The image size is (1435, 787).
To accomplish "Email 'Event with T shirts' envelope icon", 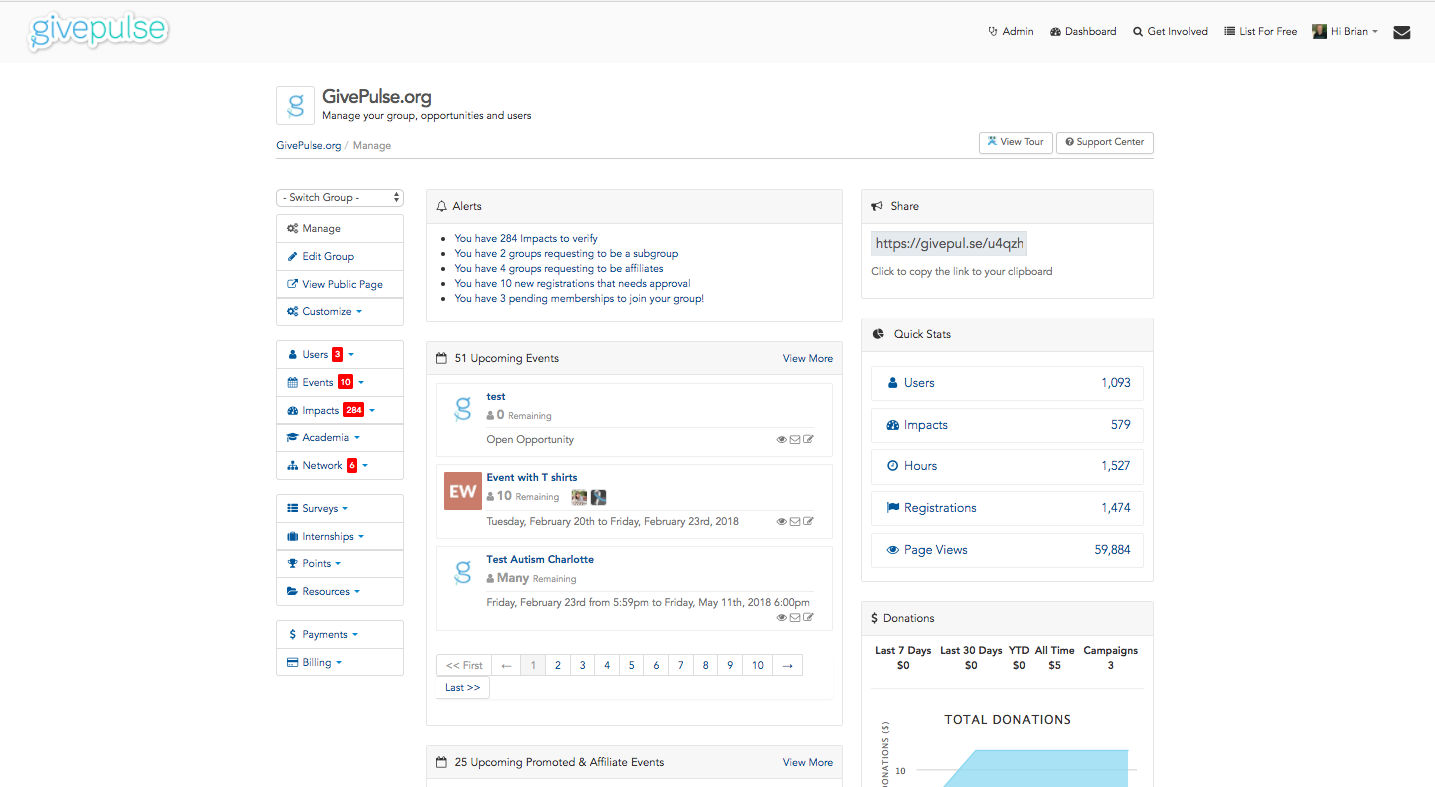I will (x=795, y=521).
